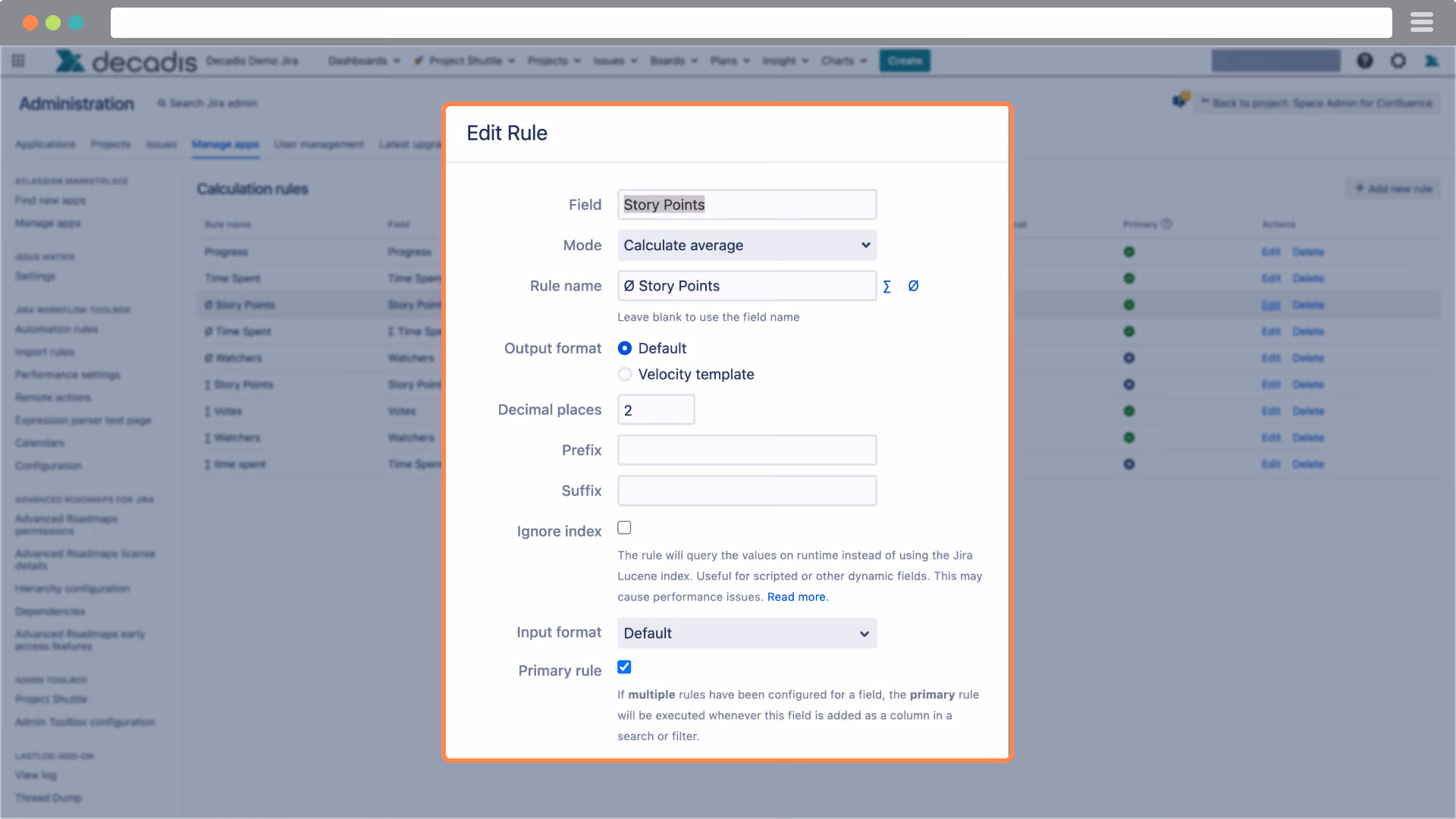Click into the Rule name input
1456x819 pixels.
[747, 286]
